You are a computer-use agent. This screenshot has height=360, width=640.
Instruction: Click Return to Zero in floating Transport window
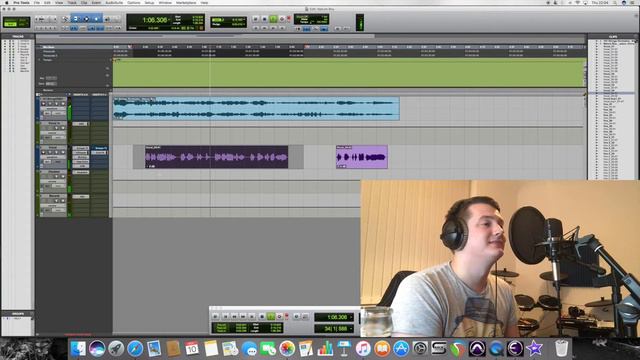[226, 317]
